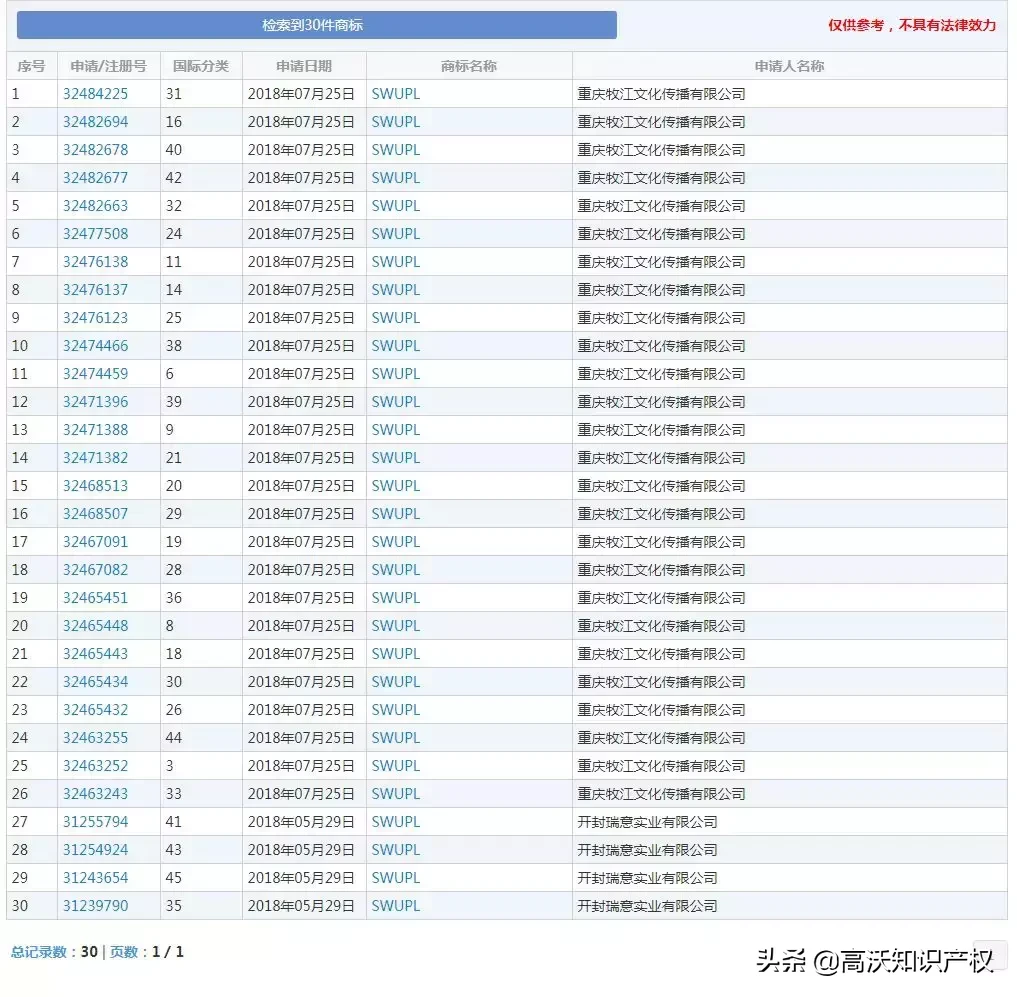Image resolution: width=1017 pixels, height=997 pixels.
Task: Open SWUPL trademark filed on 2018年05月29日
Action: [x=395, y=821]
